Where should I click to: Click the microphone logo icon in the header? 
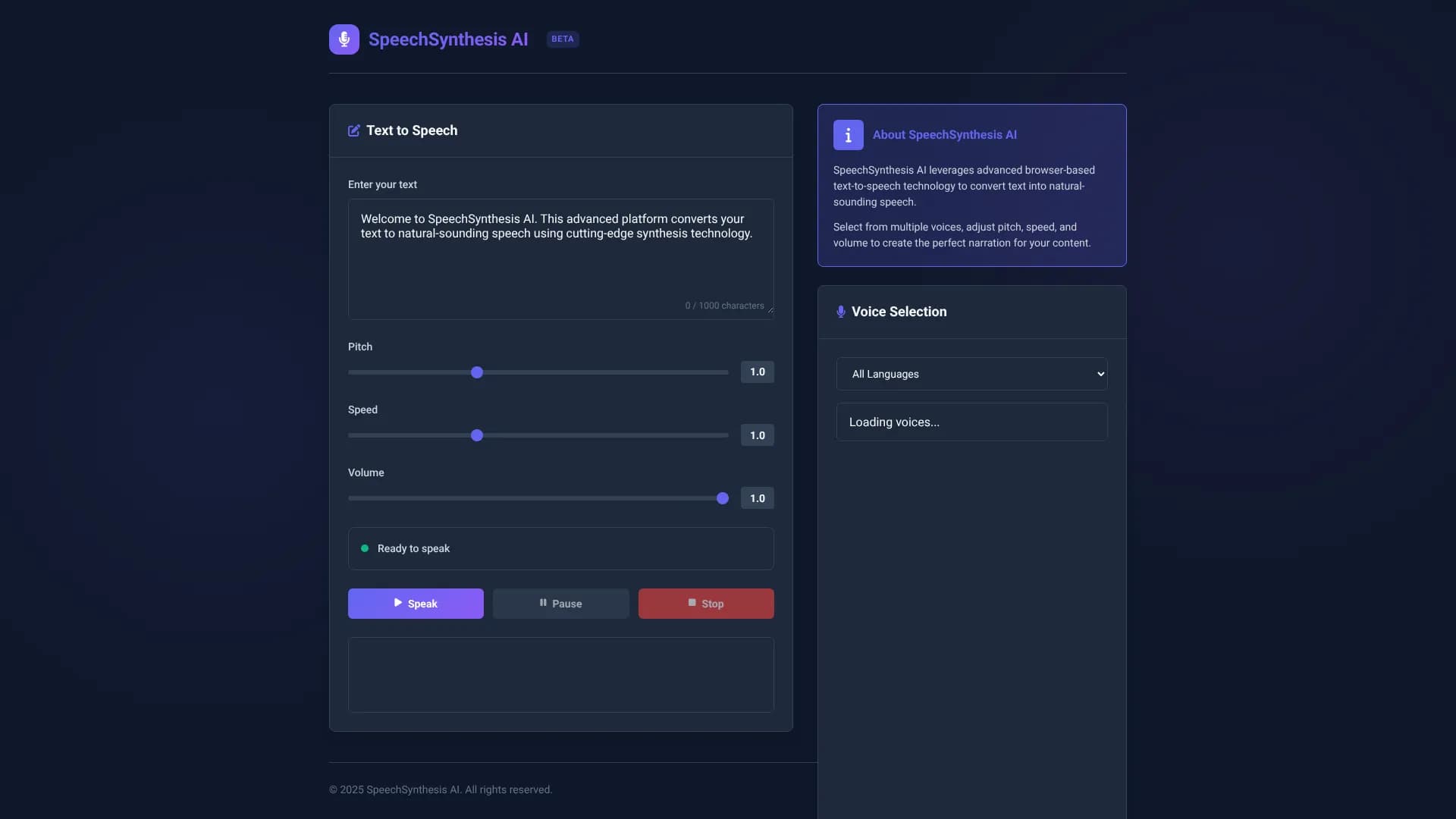[x=344, y=39]
